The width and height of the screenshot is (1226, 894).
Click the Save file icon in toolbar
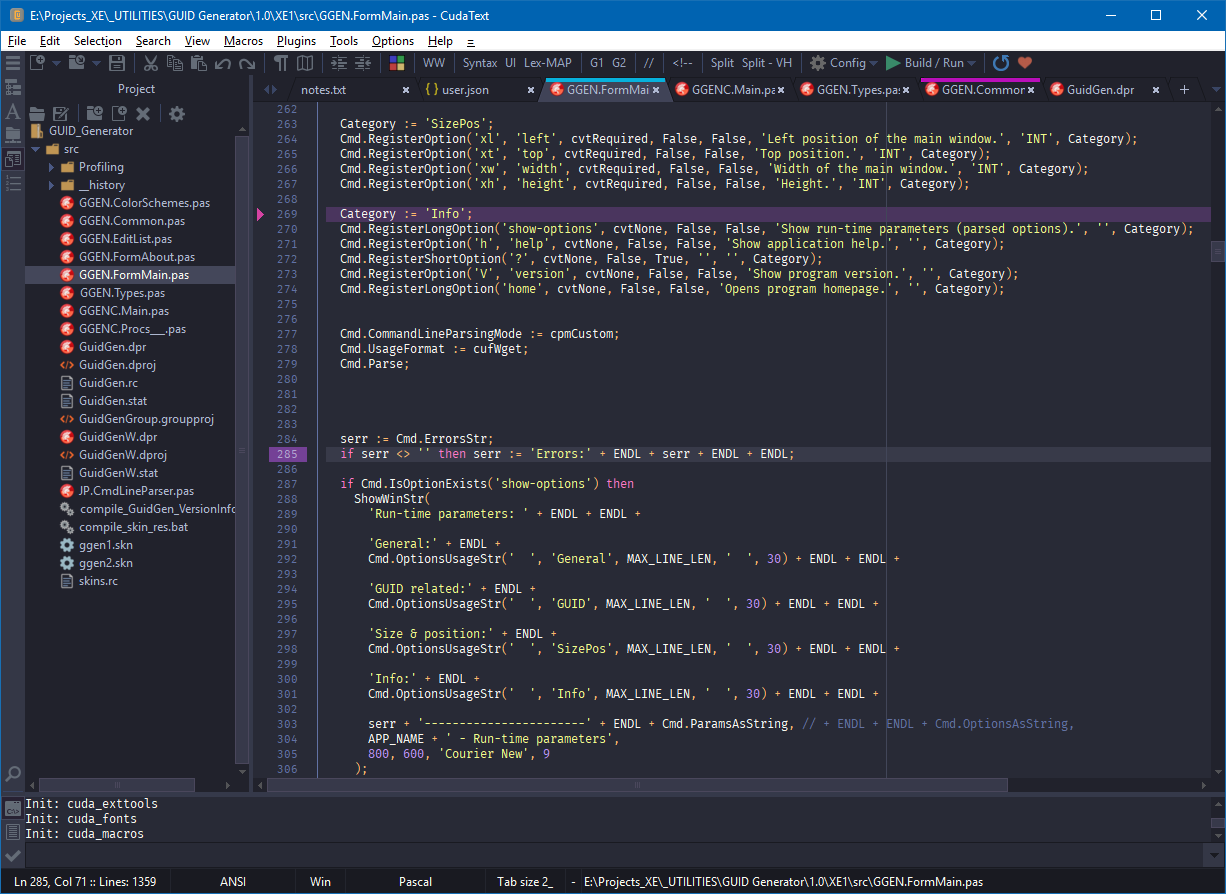[117, 63]
